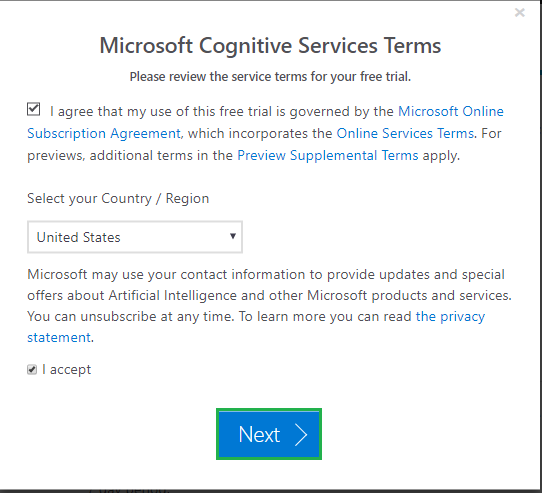Click the "I agree that my use" text

tap(111, 111)
